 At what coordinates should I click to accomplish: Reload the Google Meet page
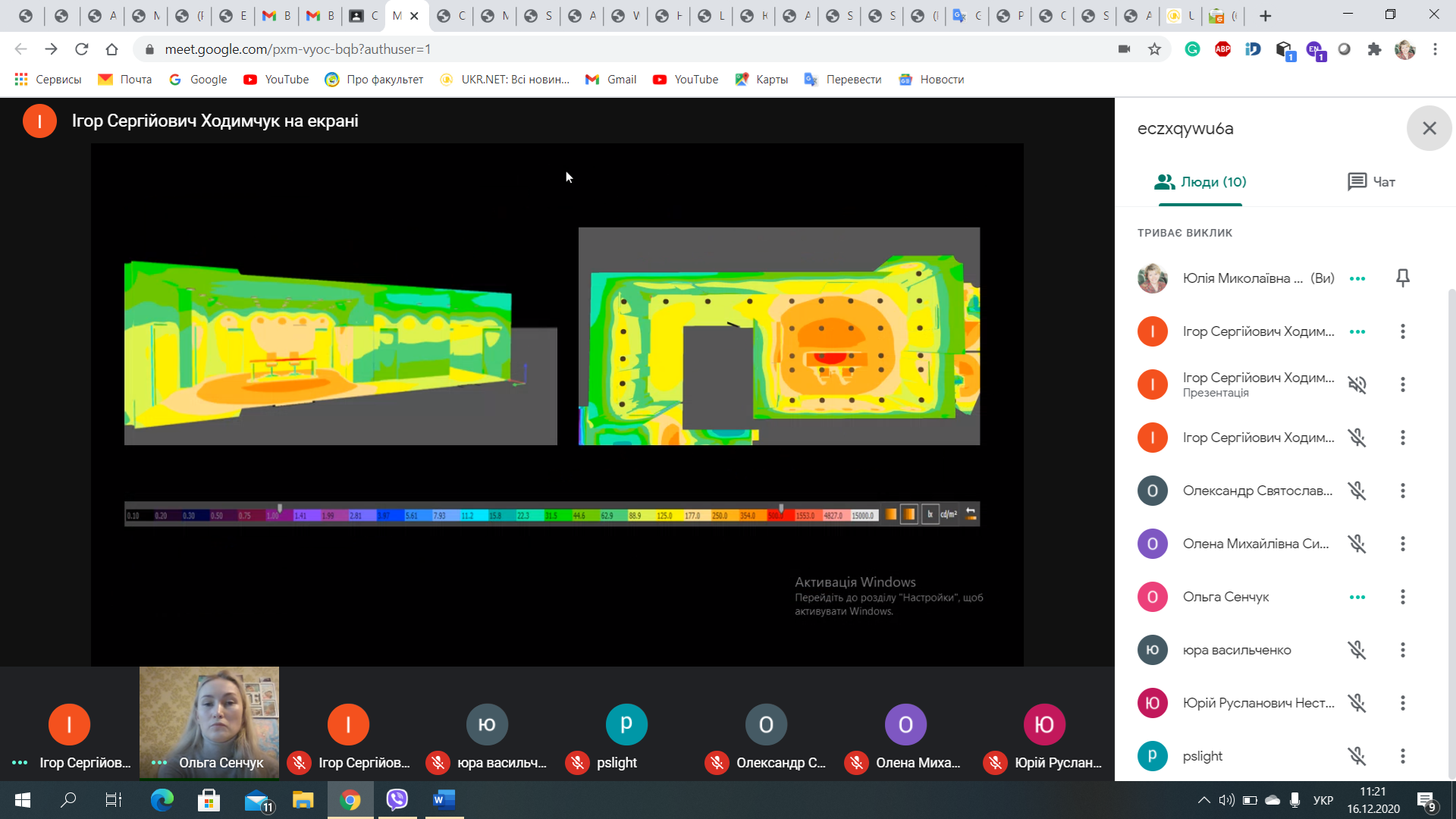click(x=81, y=49)
